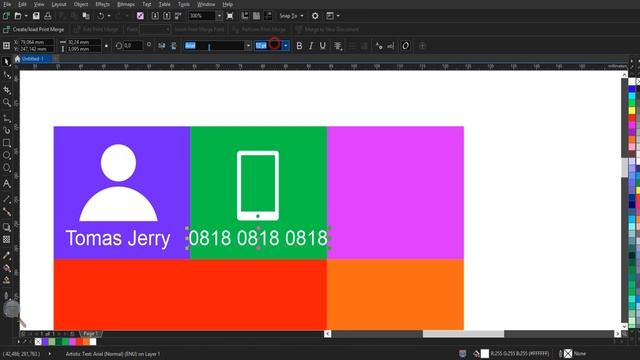This screenshot has width=640, height=360.
Task: Select the Drop Shadow tool
Action: point(7,227)
